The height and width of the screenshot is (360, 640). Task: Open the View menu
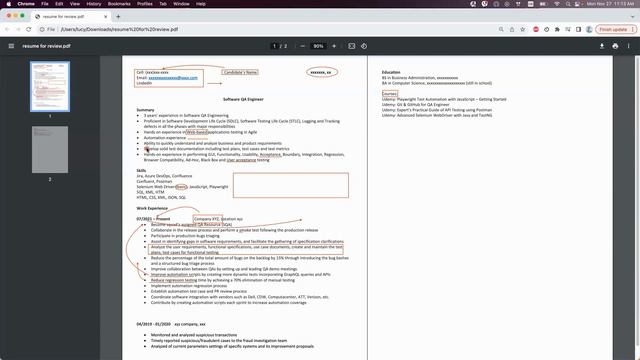pyautogui.click(x=75, y=4)
